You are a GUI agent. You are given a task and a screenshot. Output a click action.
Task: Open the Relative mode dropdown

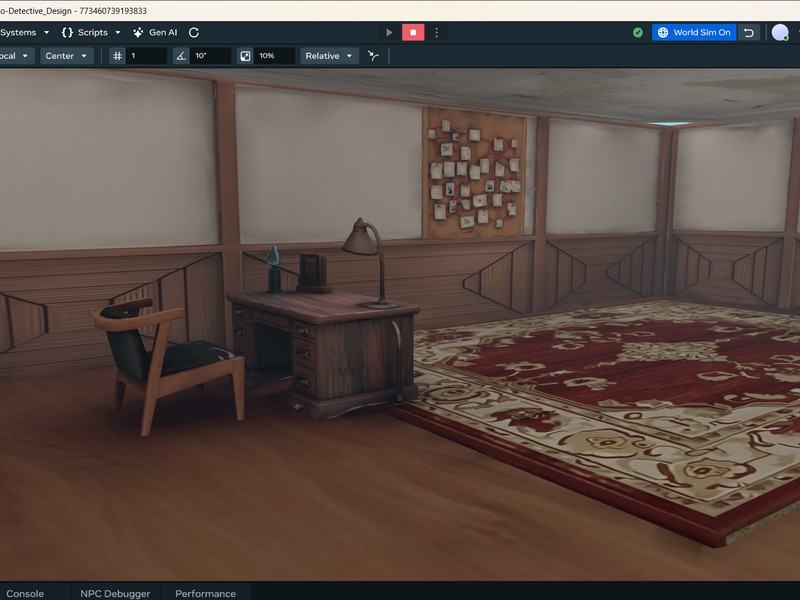329,56
